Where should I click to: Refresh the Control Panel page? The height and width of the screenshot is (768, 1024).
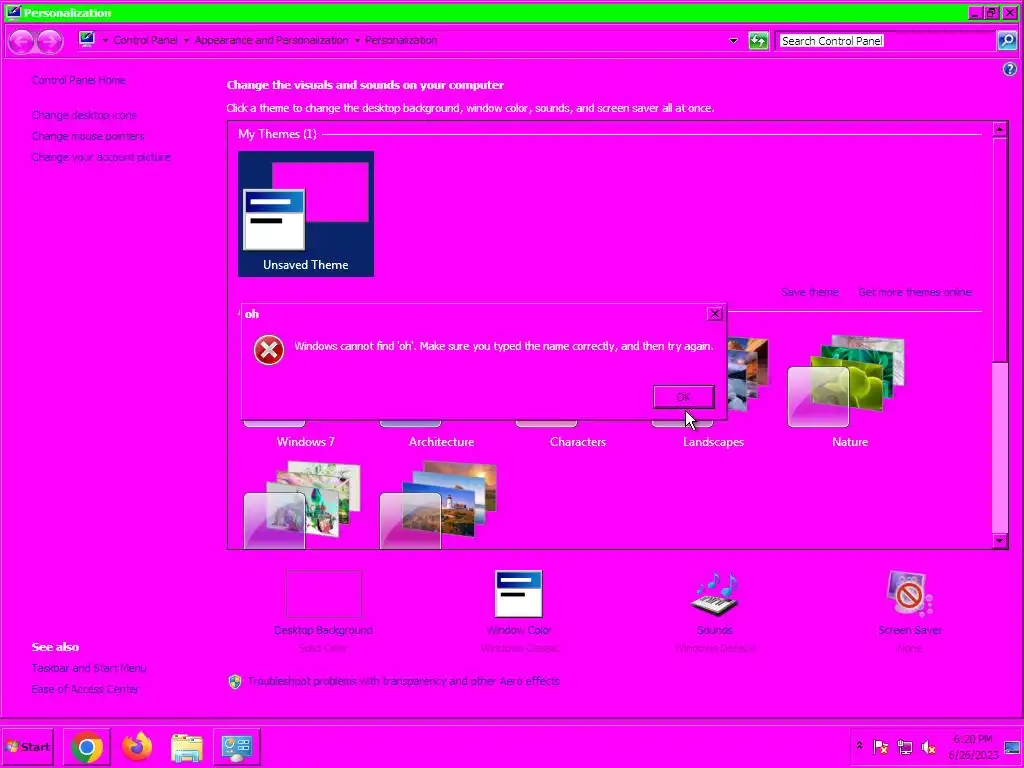[x=758, y=40]
